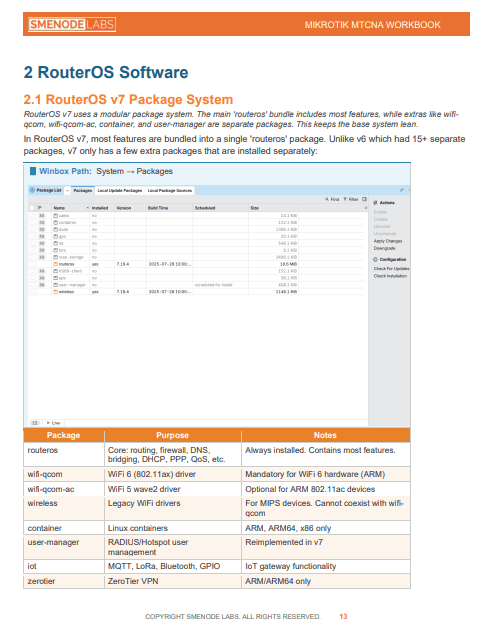Image resolution: width=494 pixels, height=644 pixels.
Task: Check the box for the gps row
Action: point(32,236)
